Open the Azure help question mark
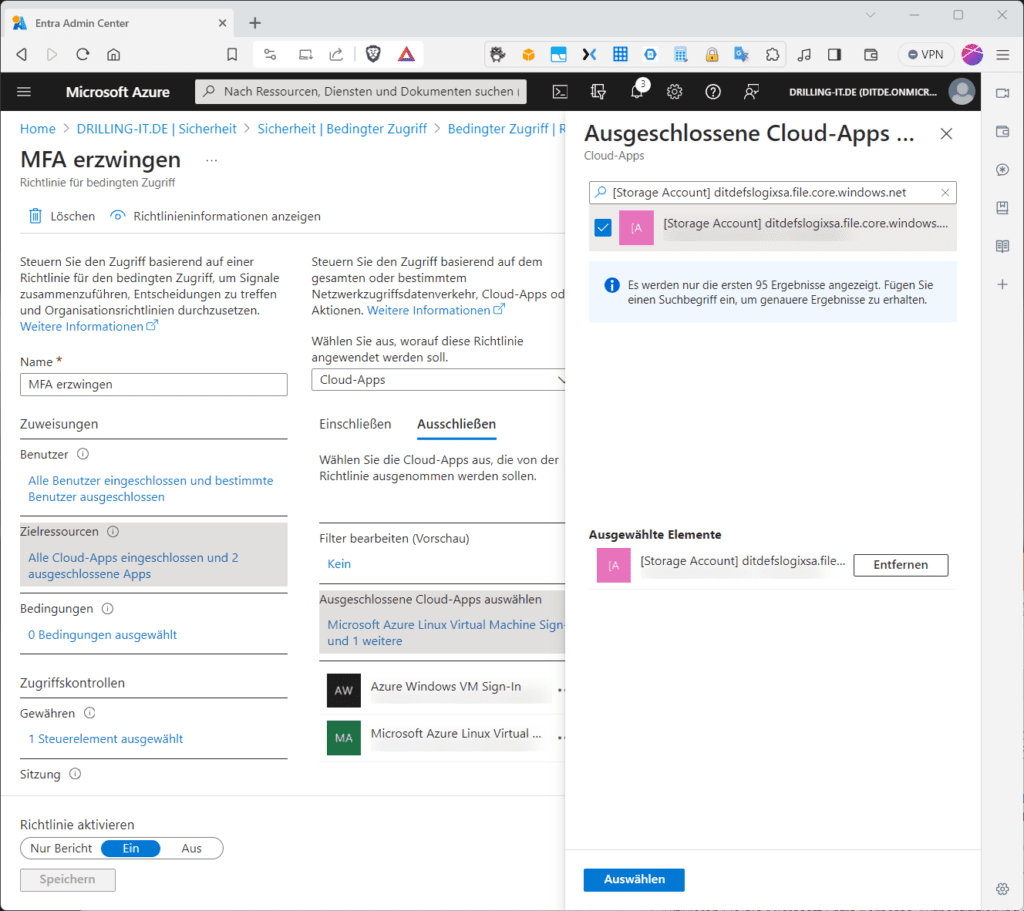The height and width of the screenshot is (911, 1024). 713,92
